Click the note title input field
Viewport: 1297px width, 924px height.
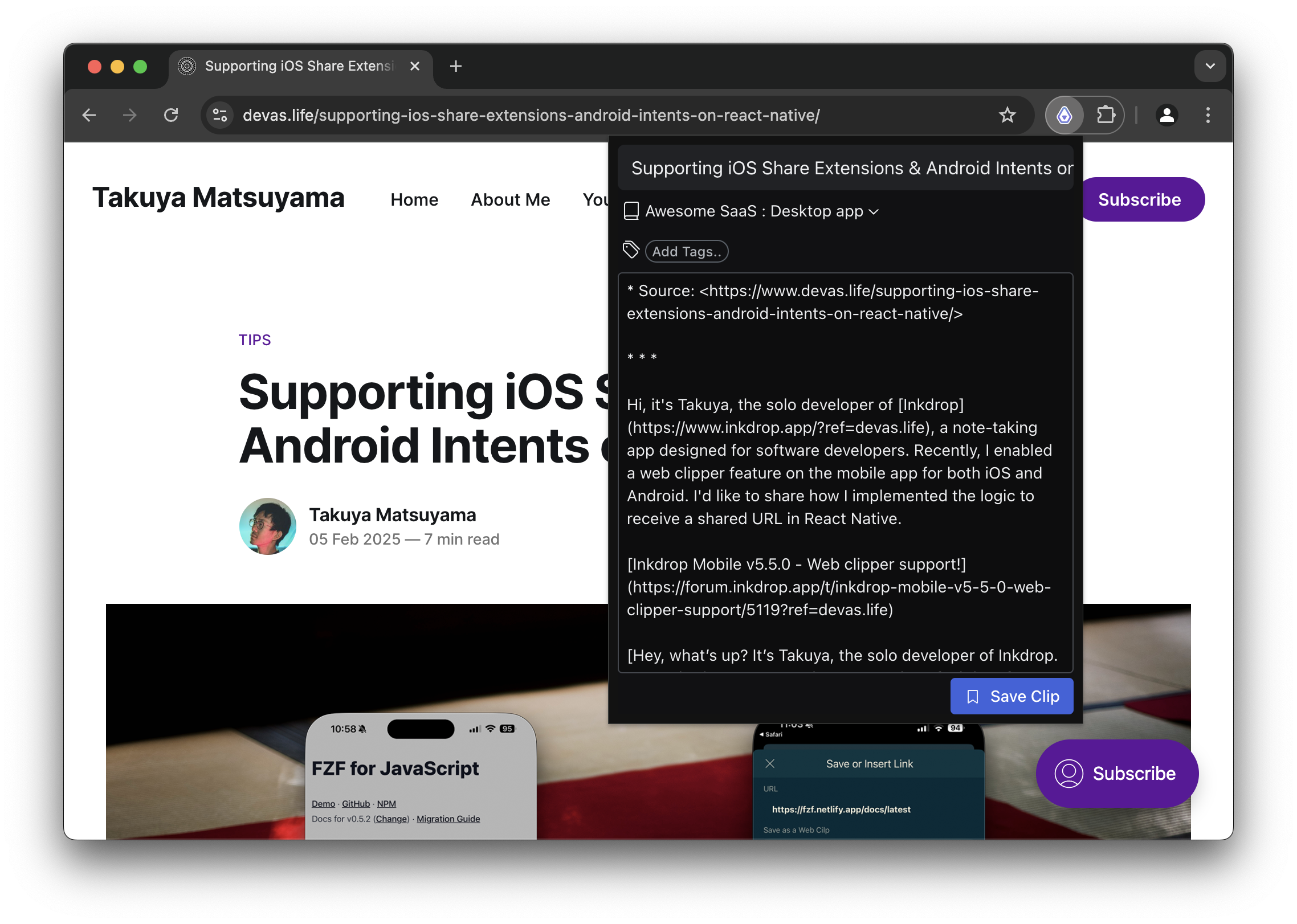click(x=846, y=167)
